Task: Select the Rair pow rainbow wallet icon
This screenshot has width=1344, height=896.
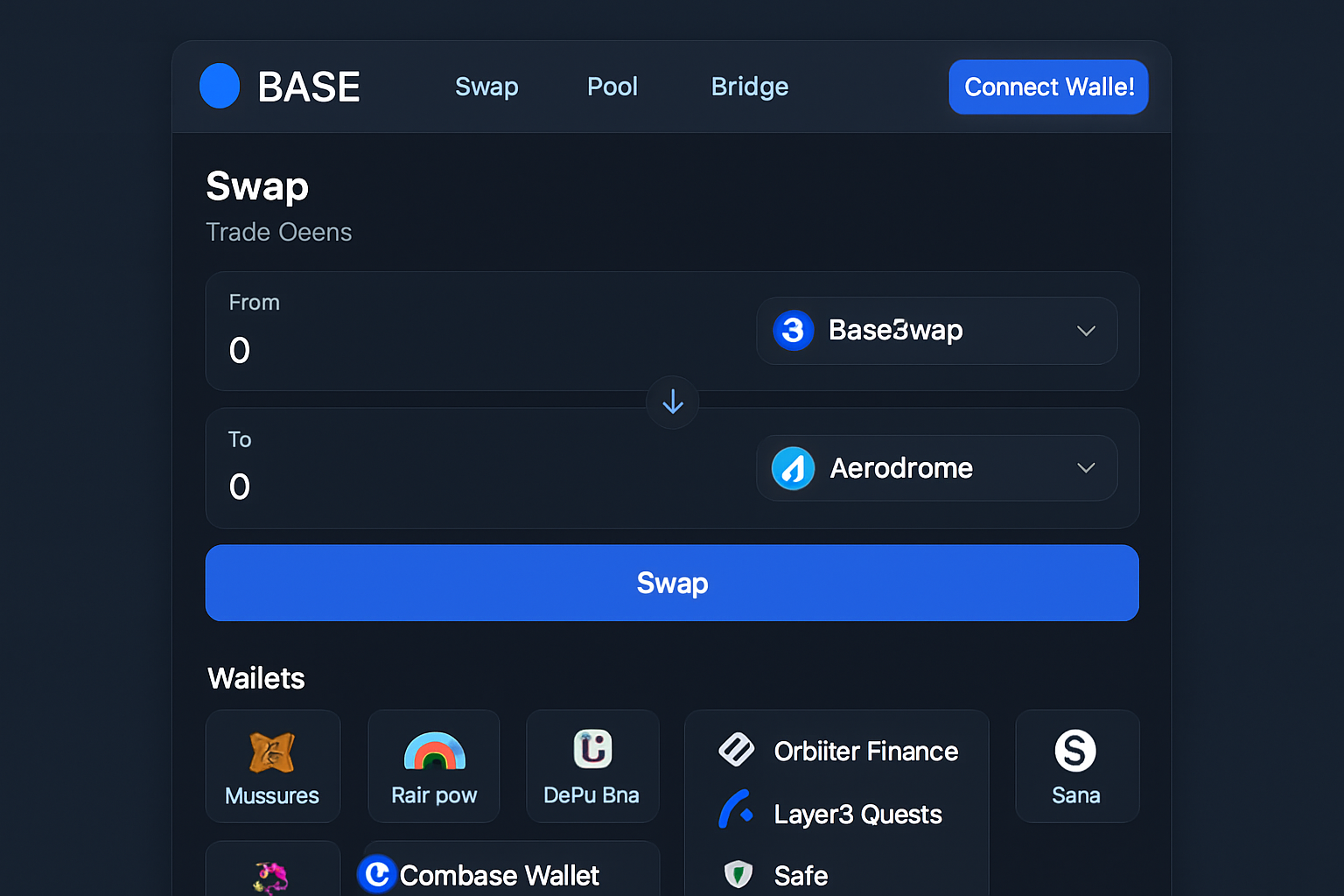Action: tap(434, 751)
